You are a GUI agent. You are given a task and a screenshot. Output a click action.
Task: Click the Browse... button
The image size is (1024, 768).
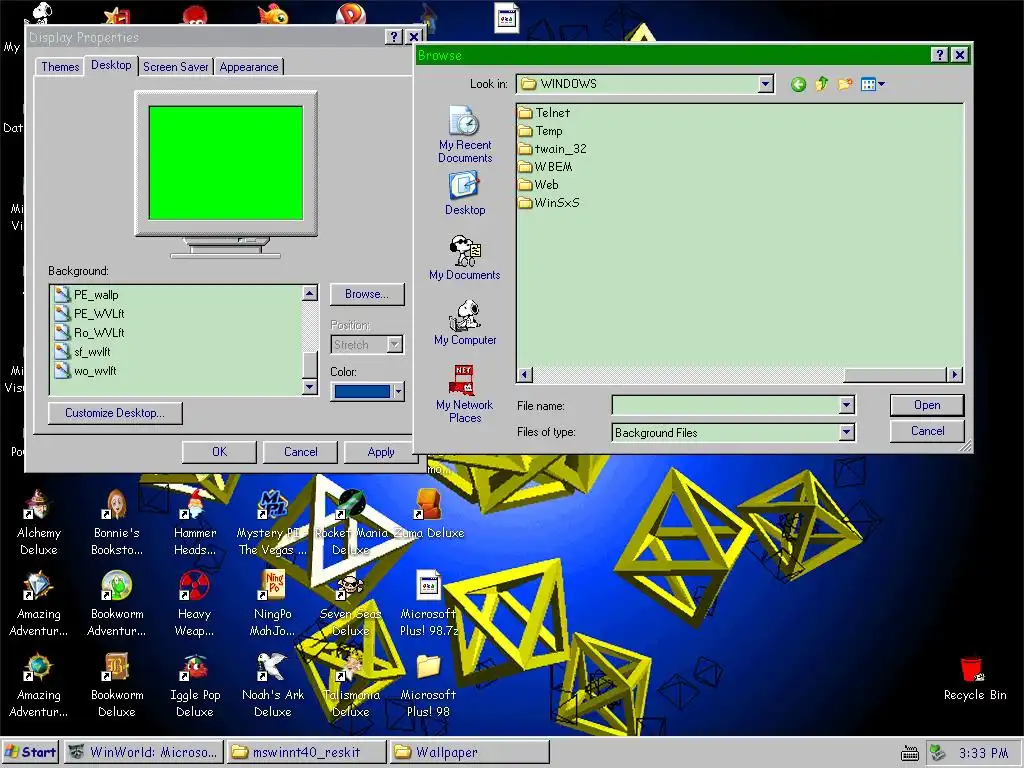click(x=367, y=295)
